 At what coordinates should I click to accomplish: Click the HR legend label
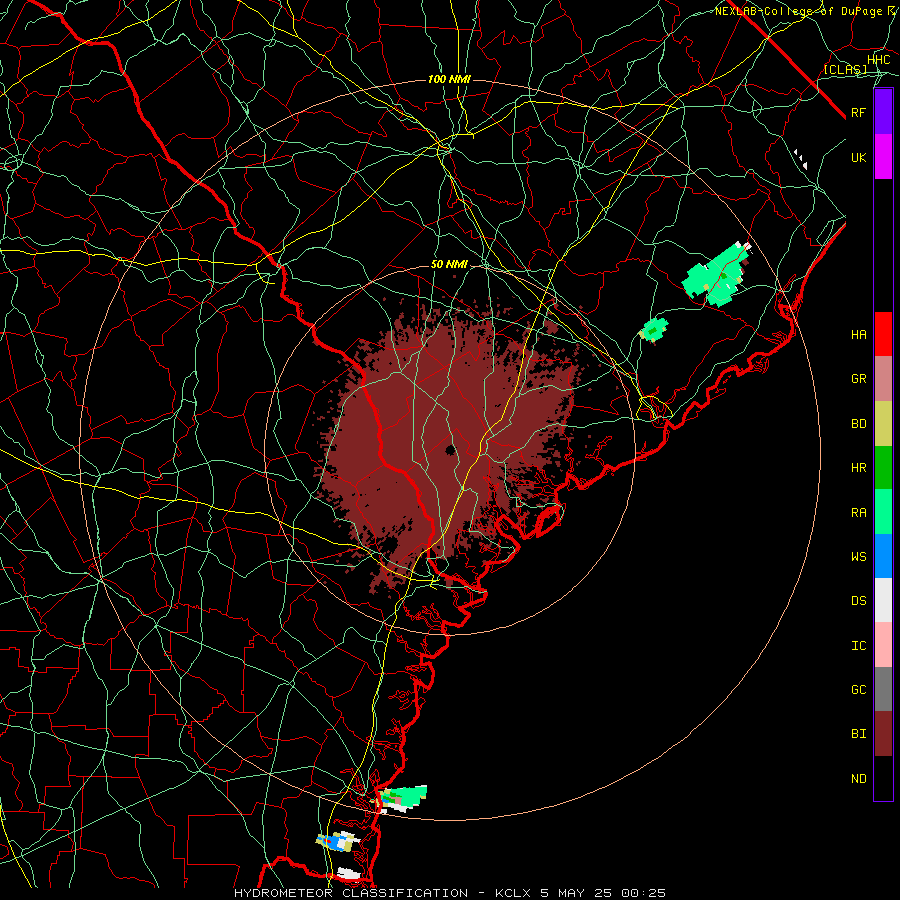858,468
